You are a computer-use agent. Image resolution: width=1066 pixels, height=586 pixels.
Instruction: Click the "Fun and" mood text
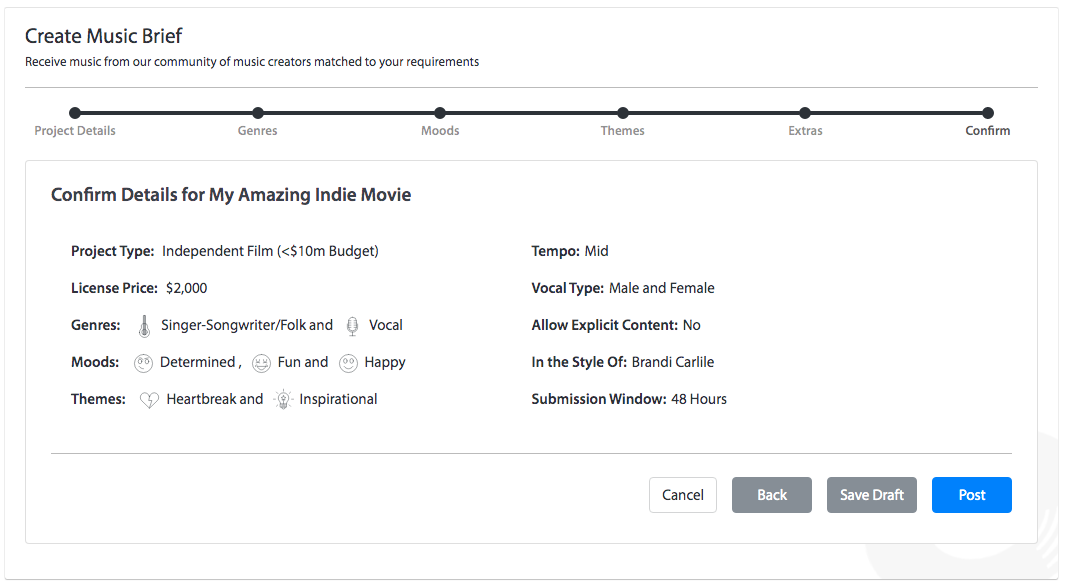click(x=303, y=362)
